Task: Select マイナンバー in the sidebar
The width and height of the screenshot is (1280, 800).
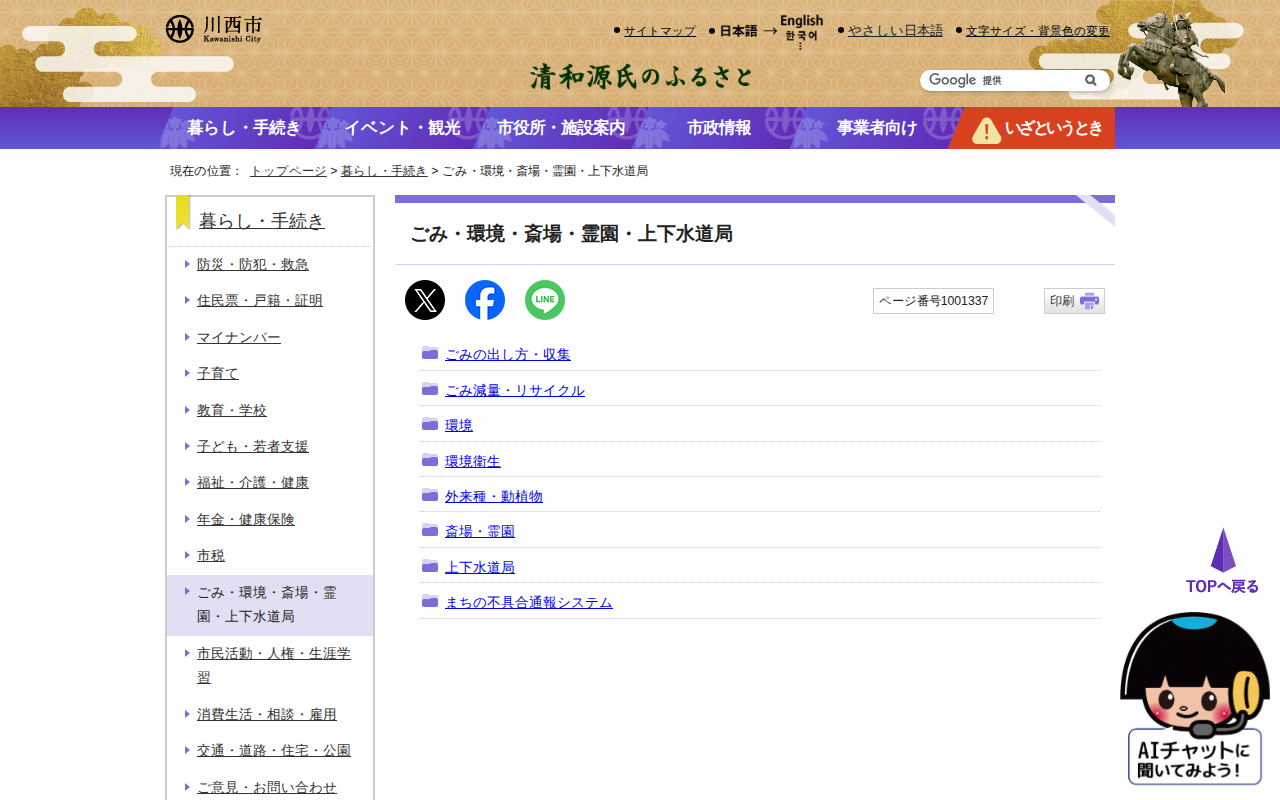Action: pyautogui.click(x=238, y=337)
